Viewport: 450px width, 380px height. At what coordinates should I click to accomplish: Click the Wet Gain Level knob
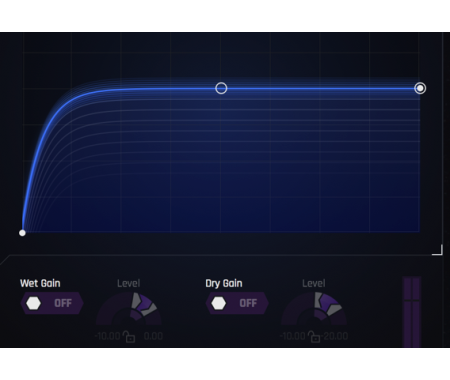[x=129, y=309]
